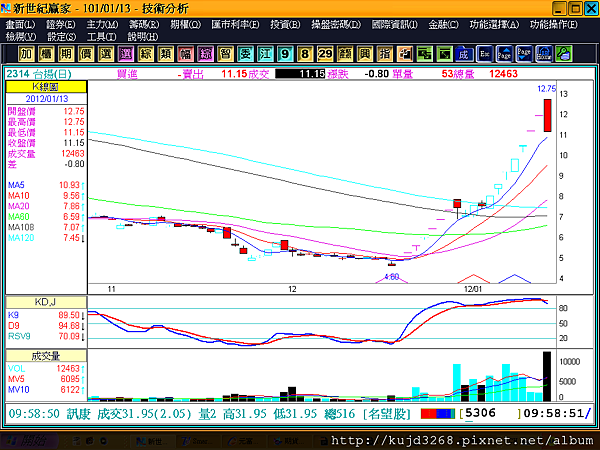Select the 期 futures toolbar button
This screenshot has width=600, height=450.
[x=66, y=54]
